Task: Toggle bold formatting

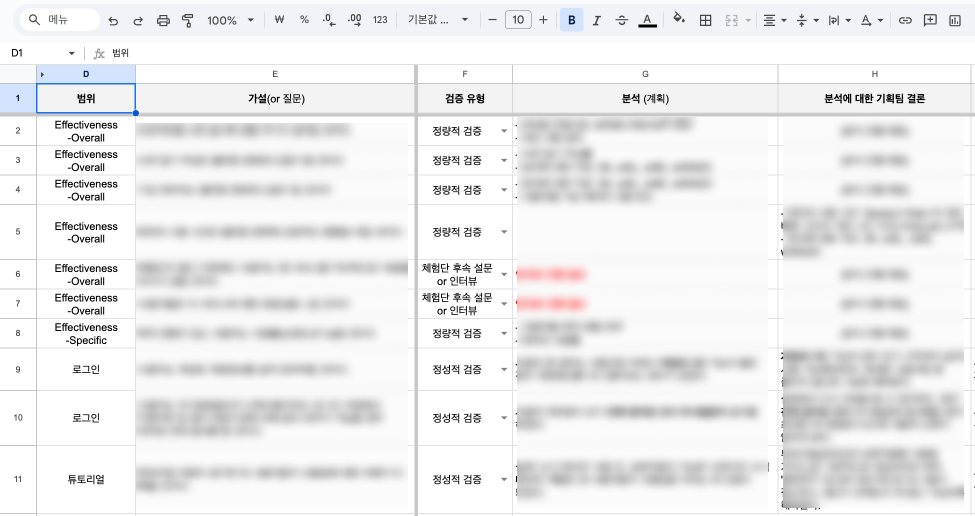Action: click(x=571, y=20)
